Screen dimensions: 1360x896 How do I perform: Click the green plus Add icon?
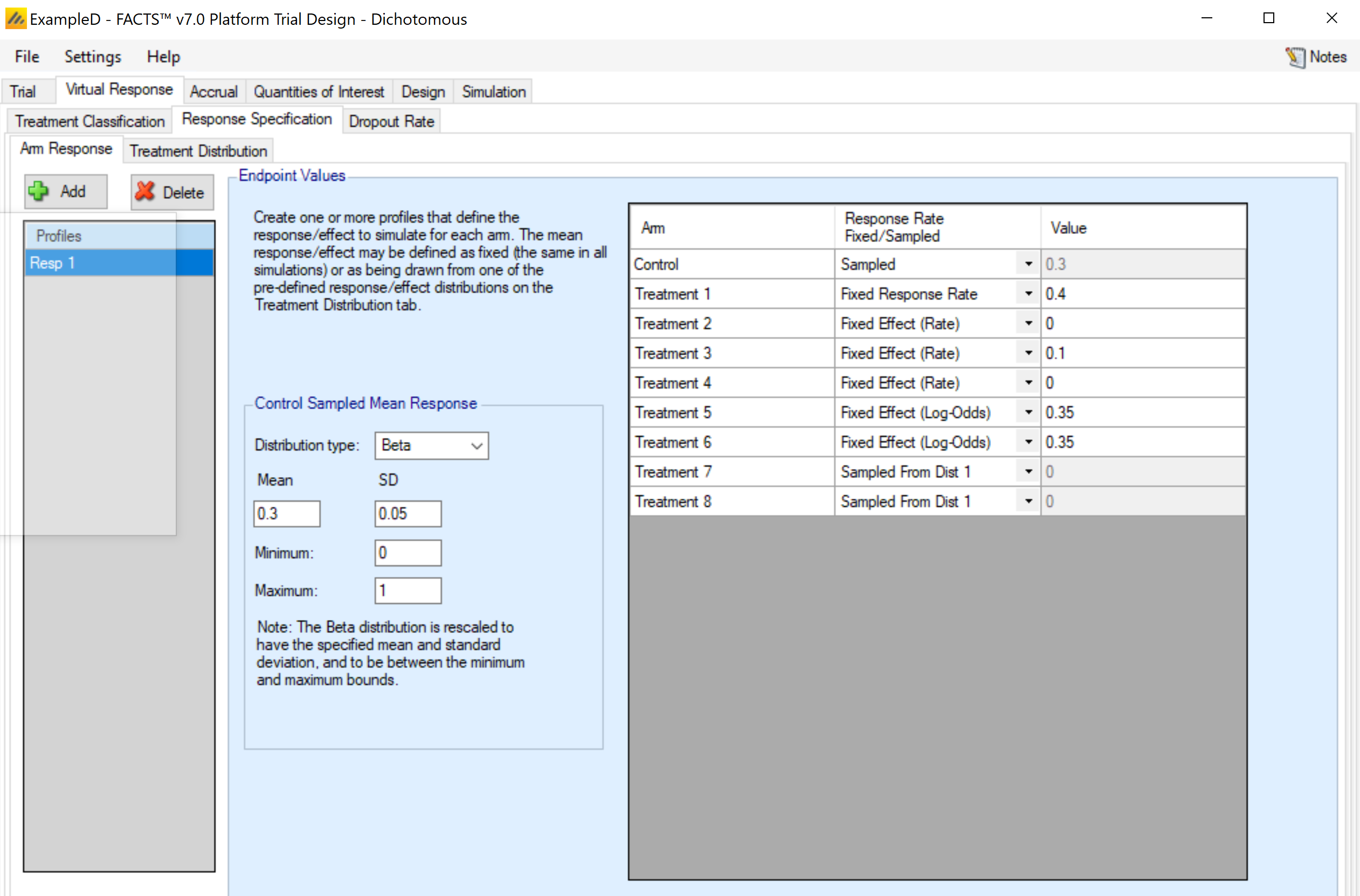(39, 191)
